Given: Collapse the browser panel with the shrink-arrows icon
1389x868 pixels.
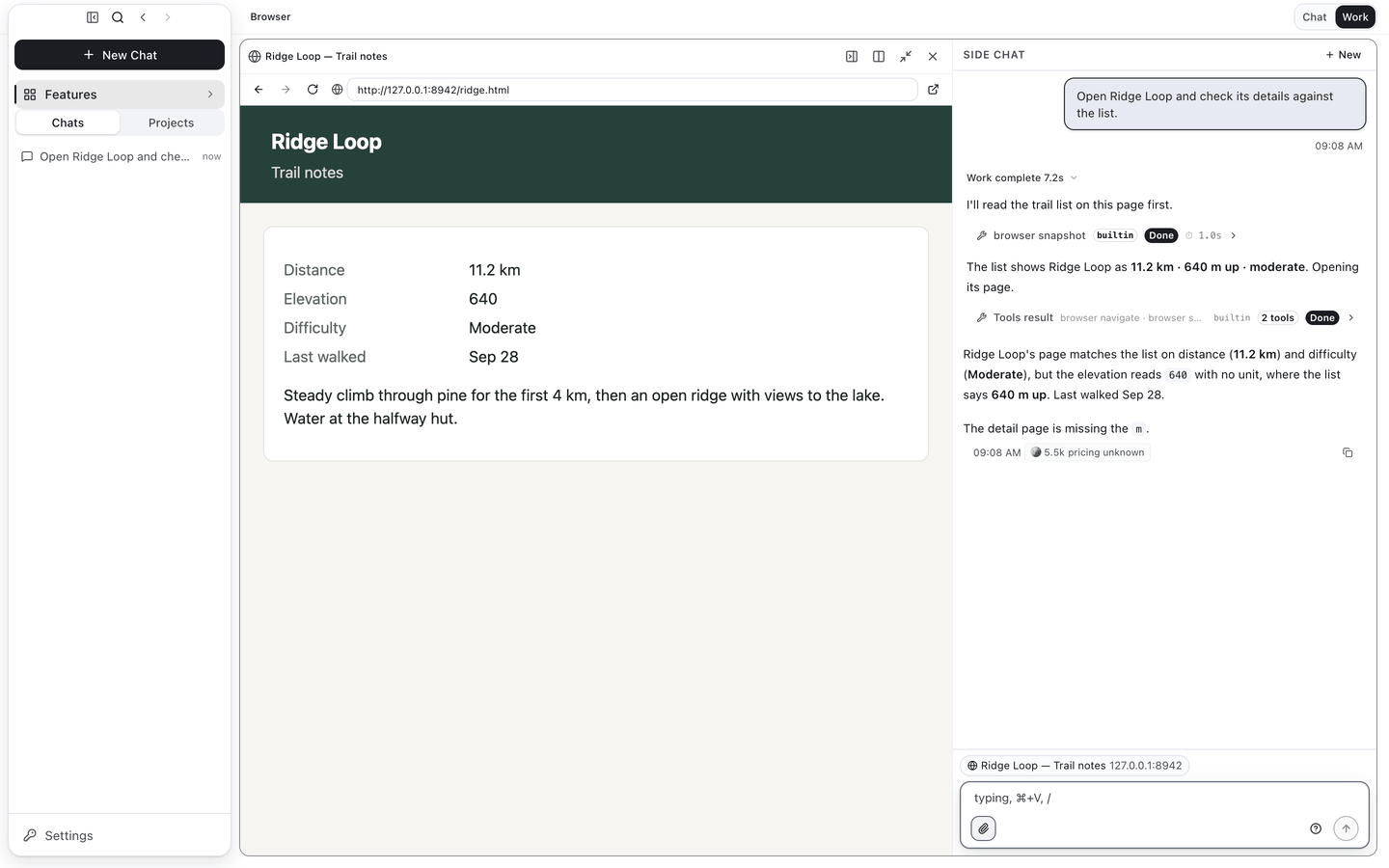Looking at the screenshot, I should pyautogui.click(x=906, y=57).
